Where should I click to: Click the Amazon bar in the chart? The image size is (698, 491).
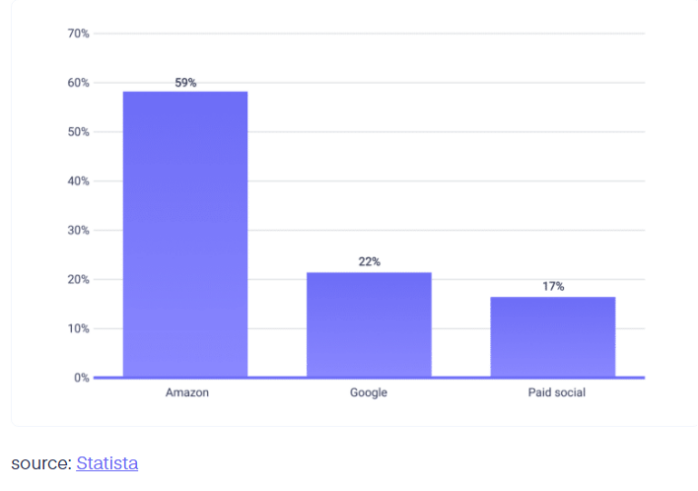(185, 235)
